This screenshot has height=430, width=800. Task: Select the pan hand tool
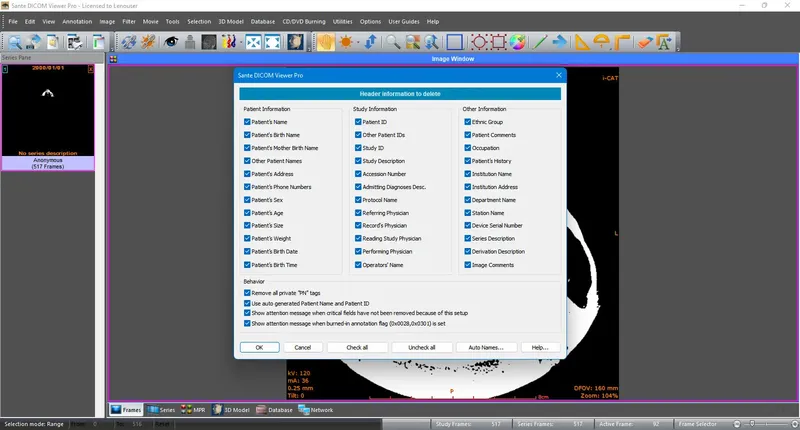(x=326, y=42)
